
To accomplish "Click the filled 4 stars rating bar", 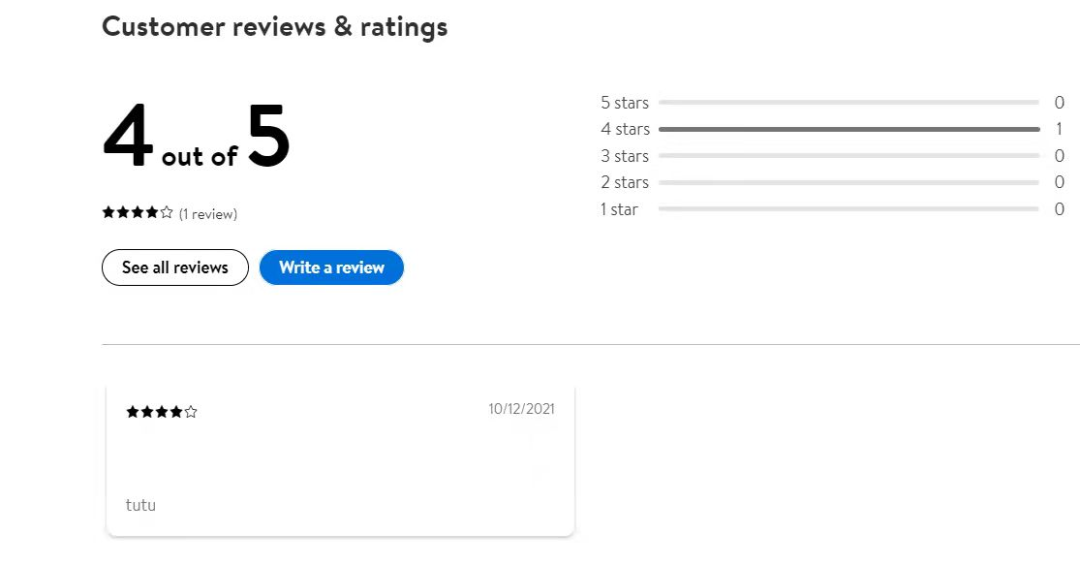I will [849, 129].
